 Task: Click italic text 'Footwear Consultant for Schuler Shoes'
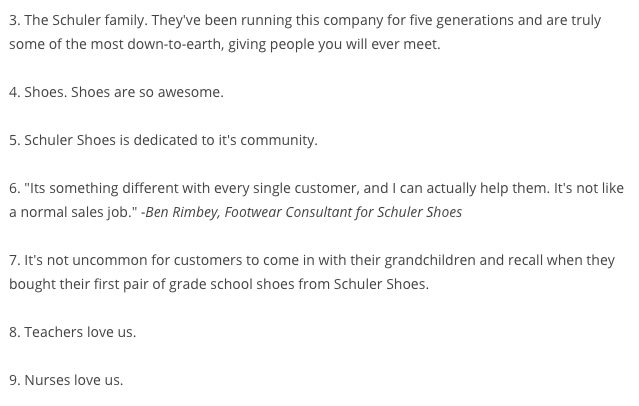tap(343, 212)
